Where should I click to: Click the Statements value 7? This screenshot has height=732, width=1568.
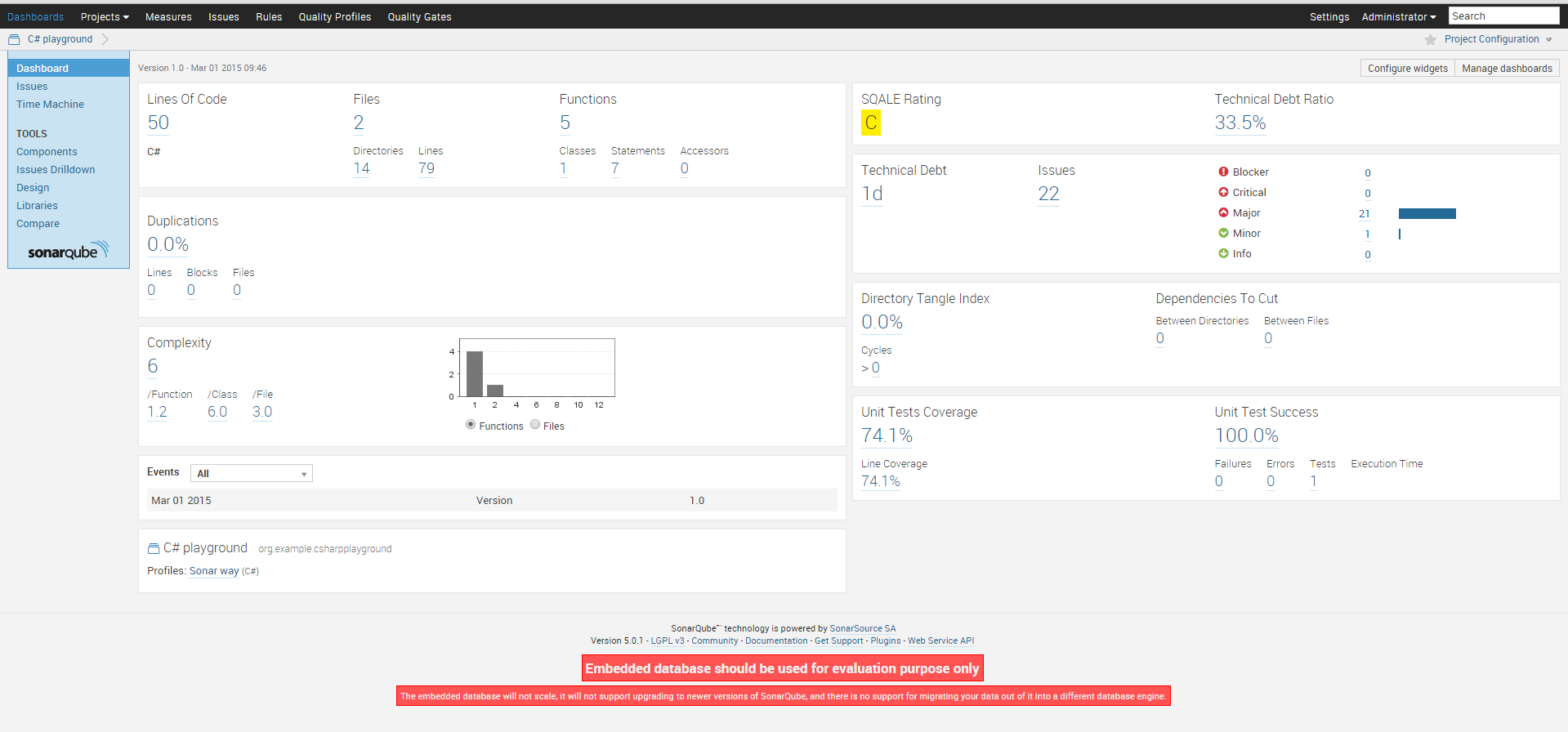[615, 168]
